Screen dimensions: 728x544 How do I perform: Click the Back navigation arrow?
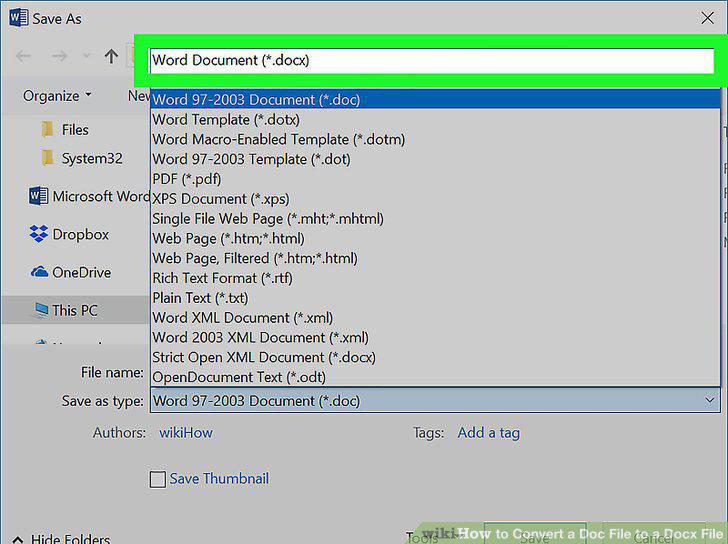tap(23, 57)
